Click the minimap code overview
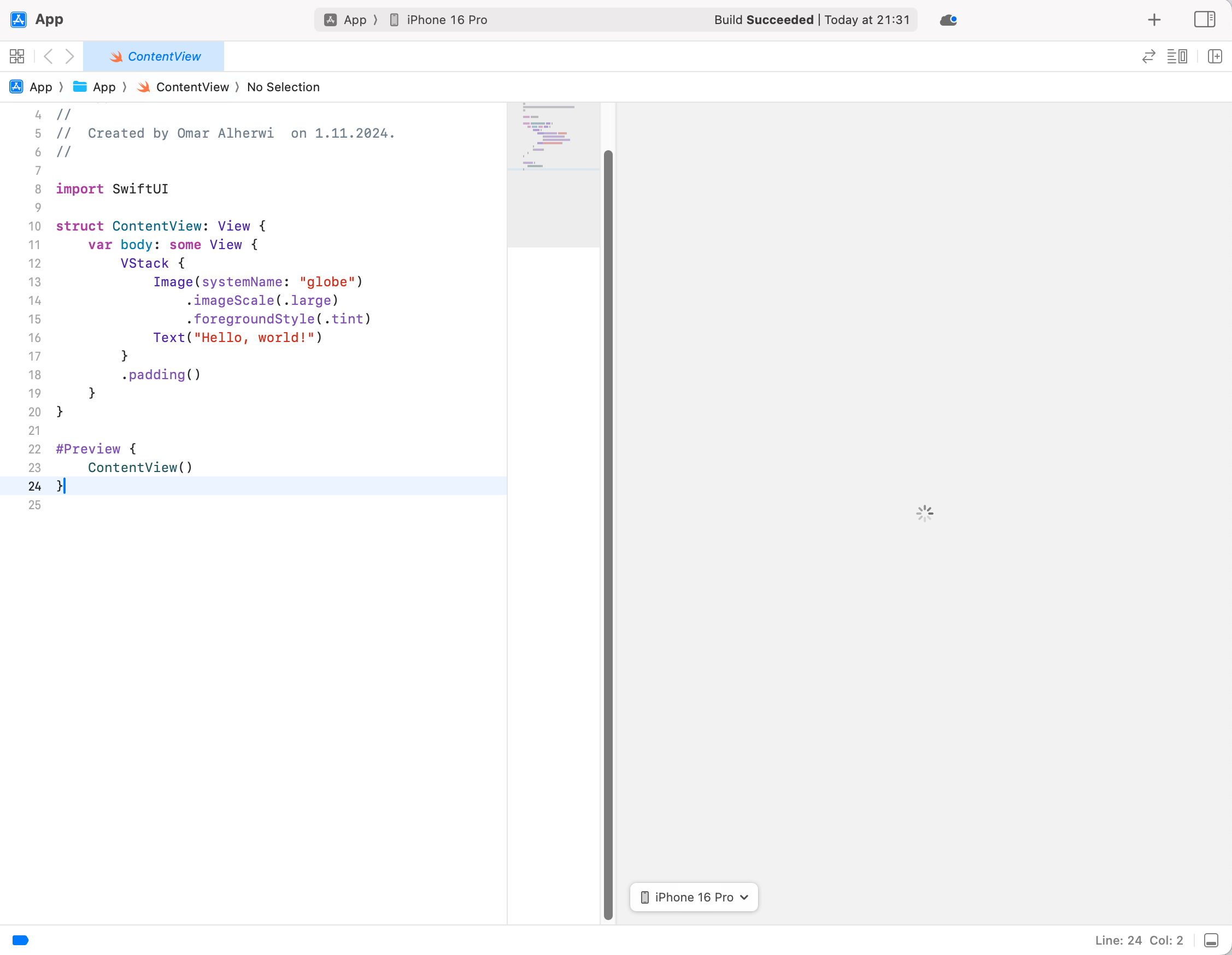Screen dimensions: 1232x955 pos(553,175)
